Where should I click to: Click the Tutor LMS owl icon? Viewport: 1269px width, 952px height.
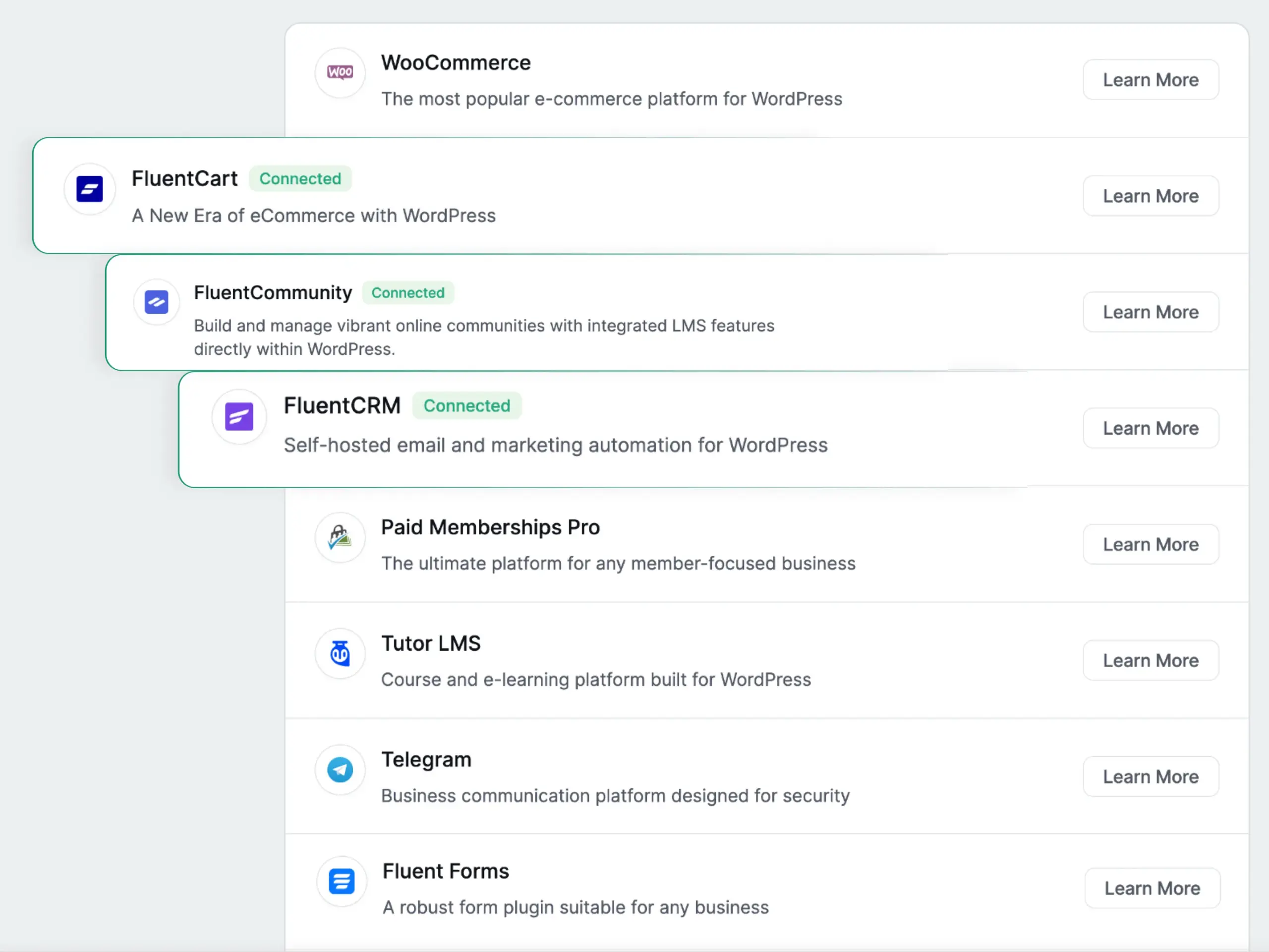(340, 653)
